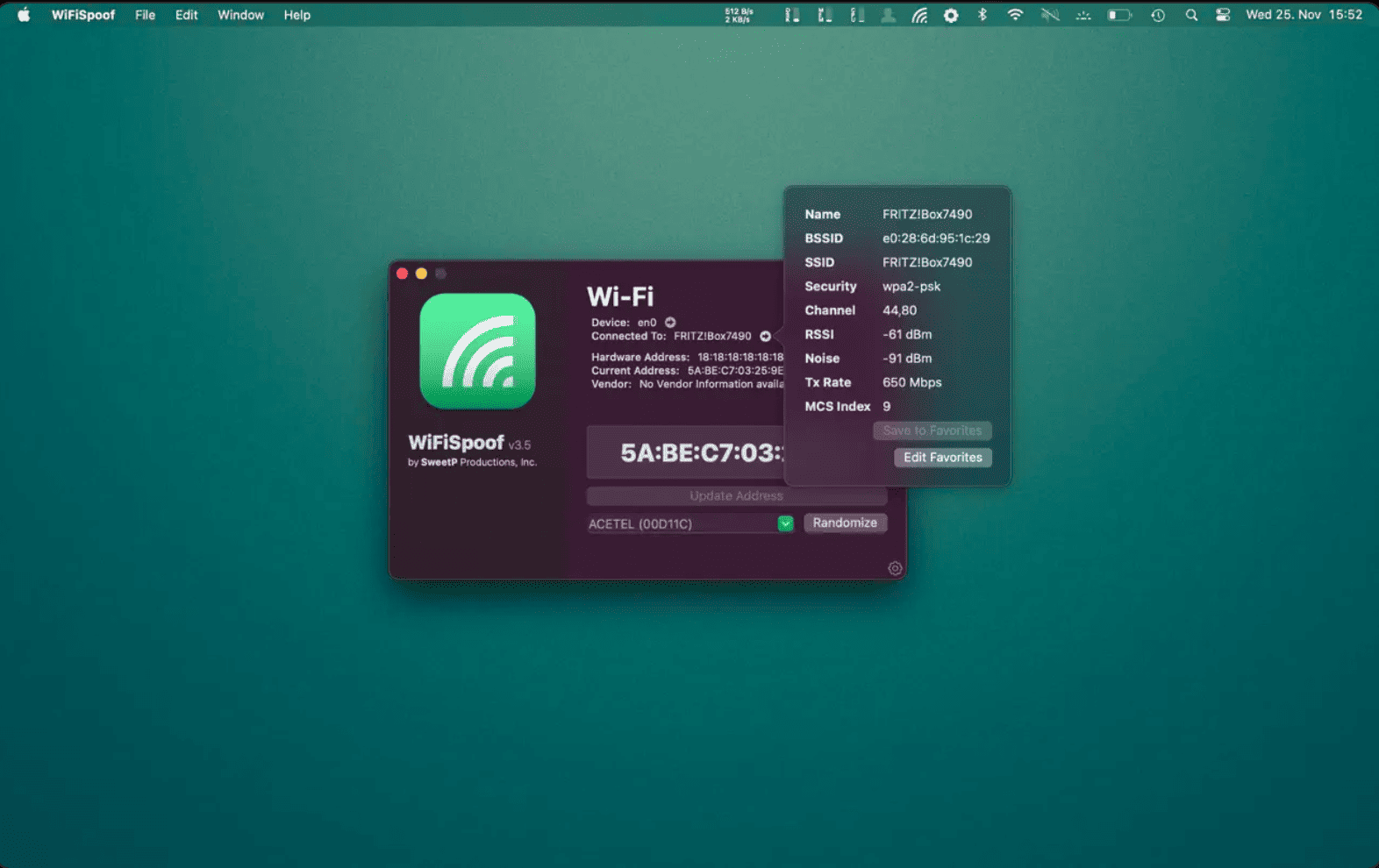Click the green WiFiSpoof app logo
Image resolution: width=1379 pixels, height=868 pixels.
pos(477,351)
